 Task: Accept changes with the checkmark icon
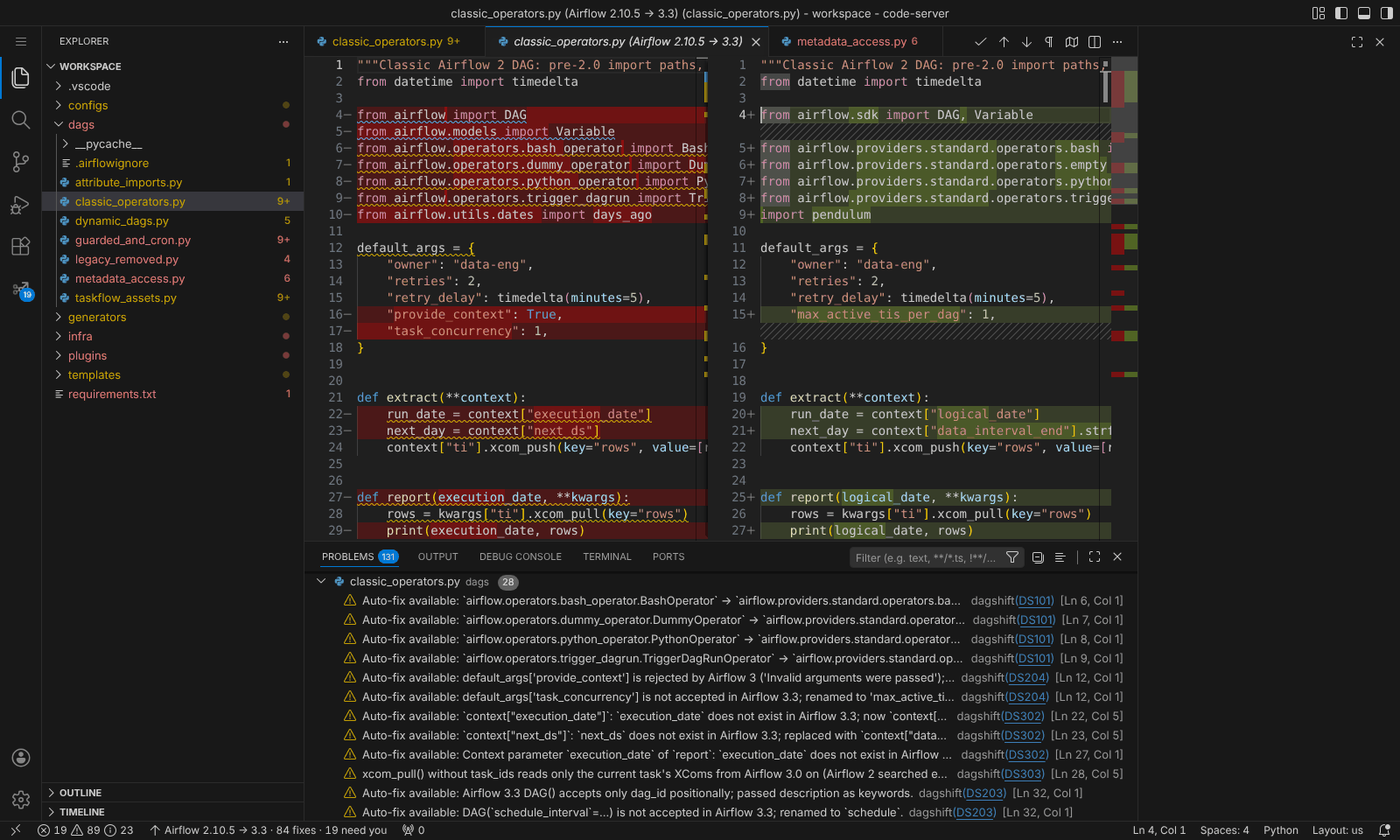pyautogui.click(x=980, y=41)
